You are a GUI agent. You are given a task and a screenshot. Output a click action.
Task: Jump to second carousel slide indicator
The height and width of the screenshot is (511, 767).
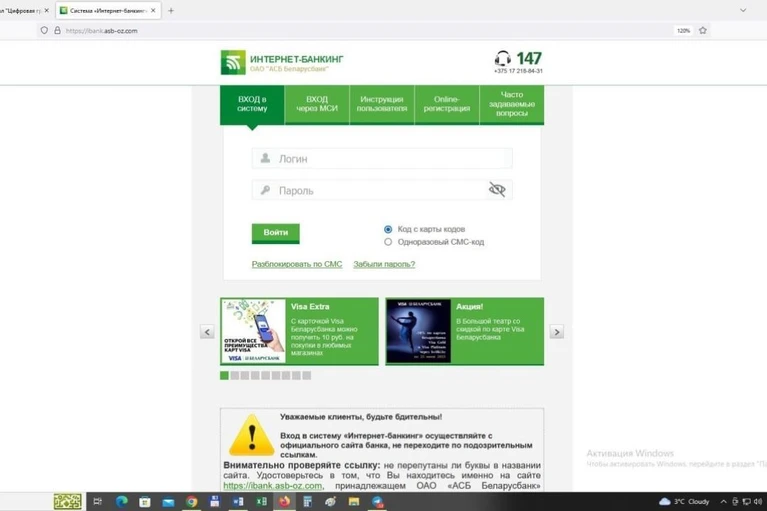point(235,376)
